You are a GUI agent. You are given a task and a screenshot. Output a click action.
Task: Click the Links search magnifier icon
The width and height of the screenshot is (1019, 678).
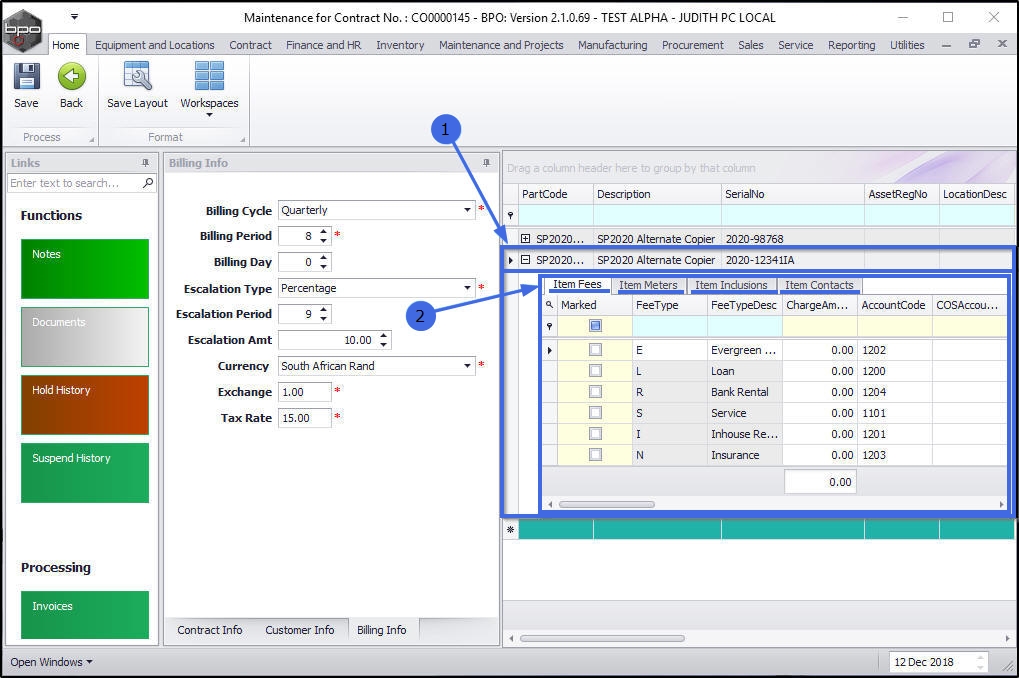pos(148,183)
